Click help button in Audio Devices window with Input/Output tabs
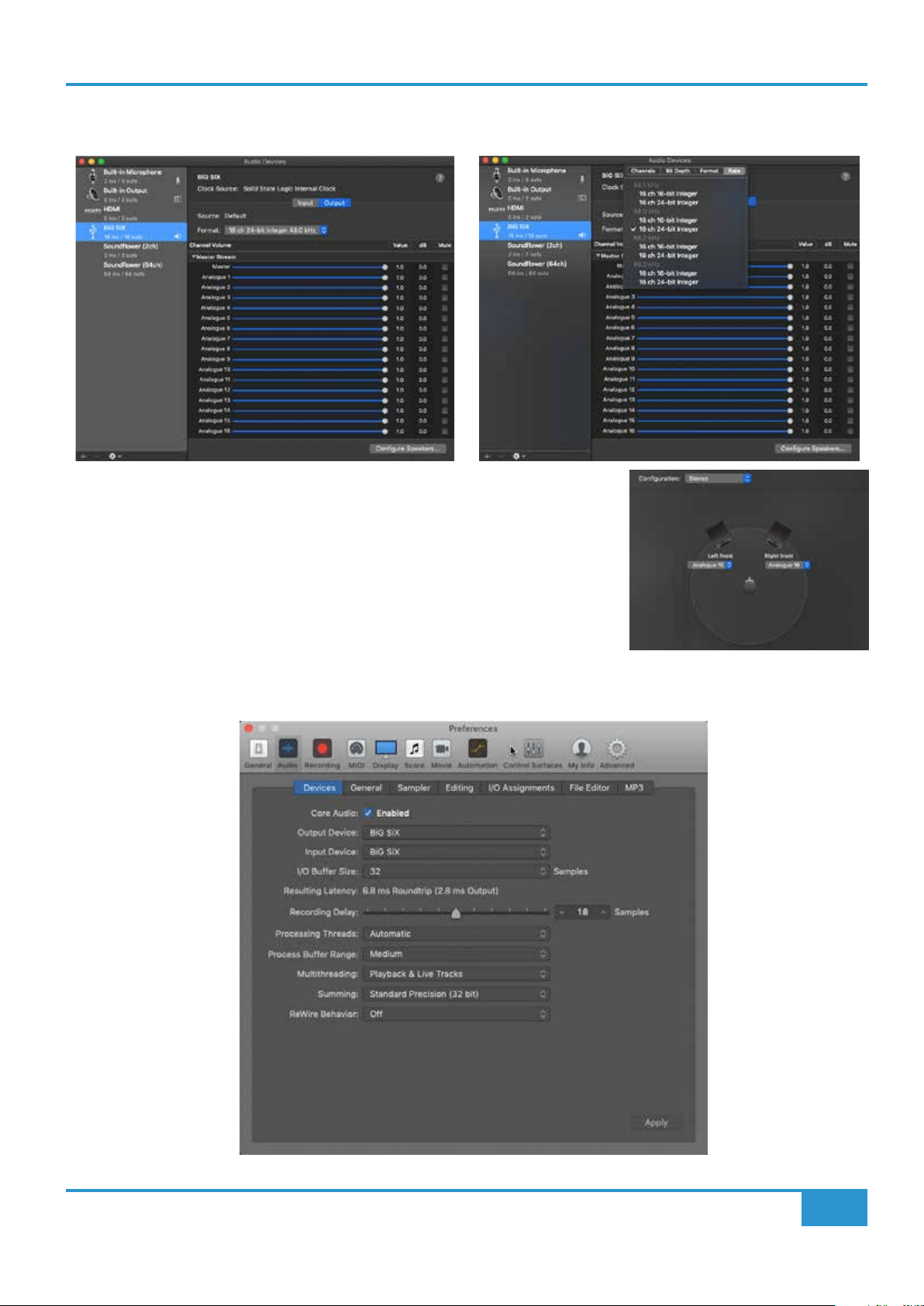Screen dimensions: 924x1306 [x=440, y=178]
